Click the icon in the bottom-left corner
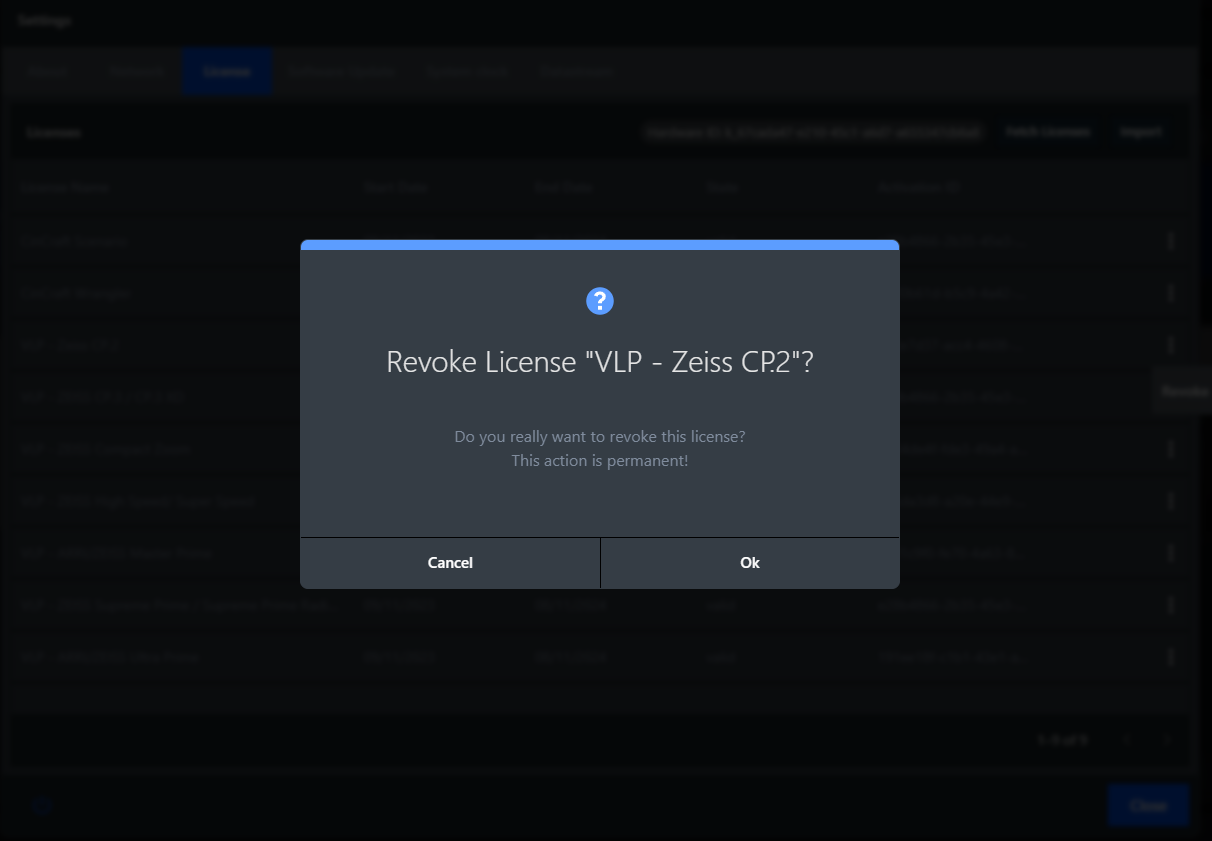The image size is (1212, 841). [42, 806]
